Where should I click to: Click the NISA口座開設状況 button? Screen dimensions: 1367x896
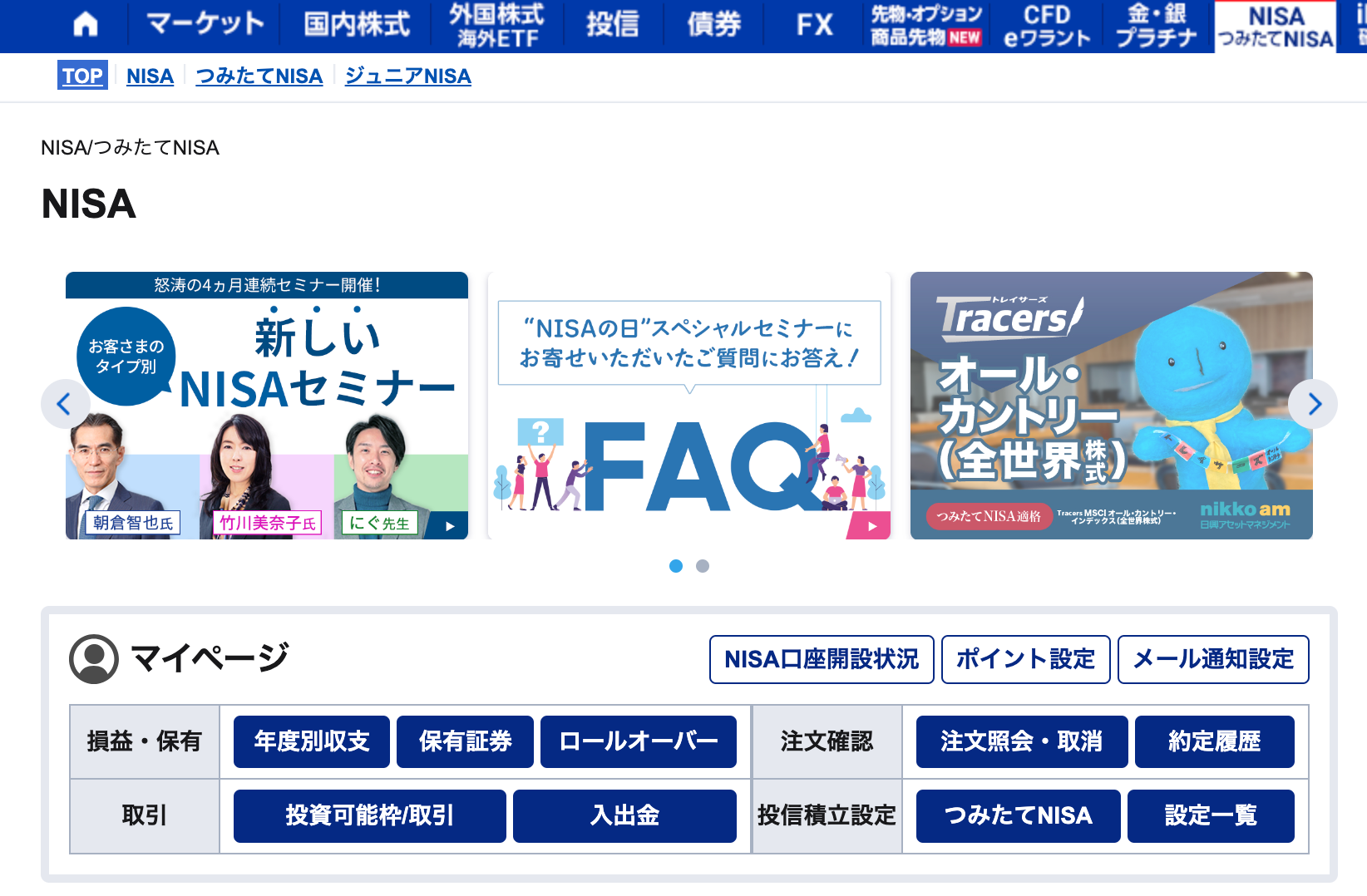click(821, 659)
